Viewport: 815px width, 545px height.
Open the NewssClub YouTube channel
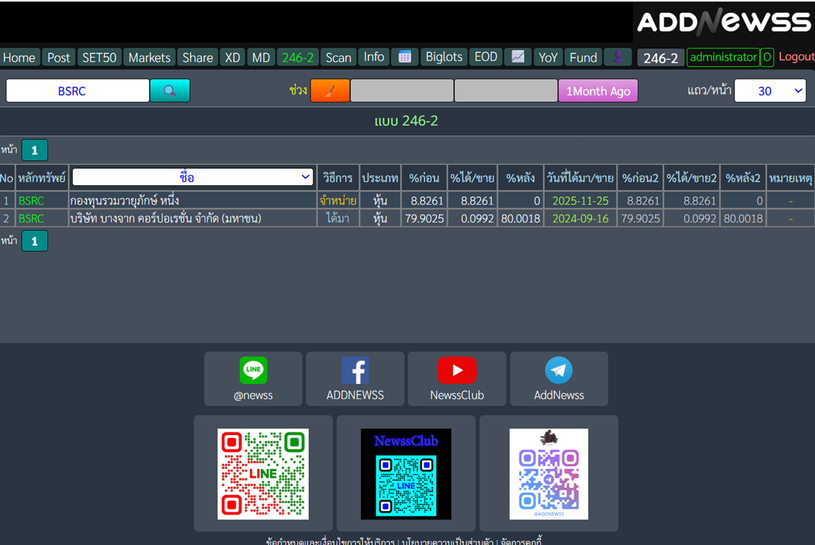(x=457, y=379)
